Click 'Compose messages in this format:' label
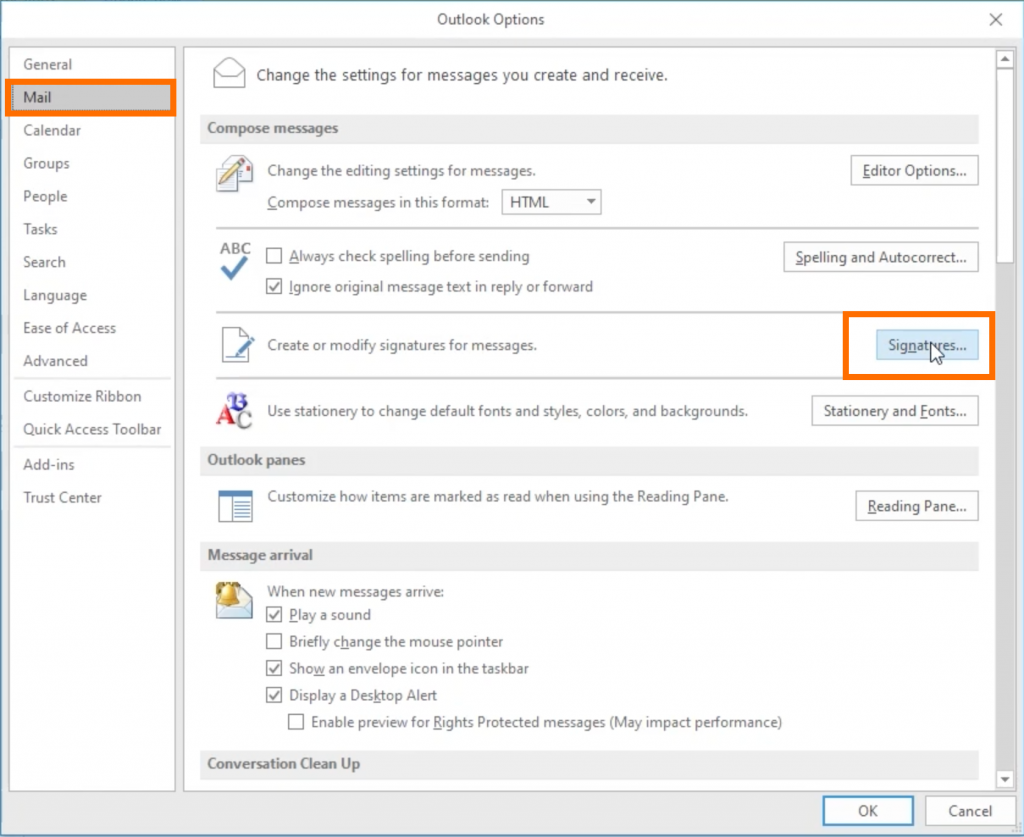The image size is (1024, 837). 378,202
